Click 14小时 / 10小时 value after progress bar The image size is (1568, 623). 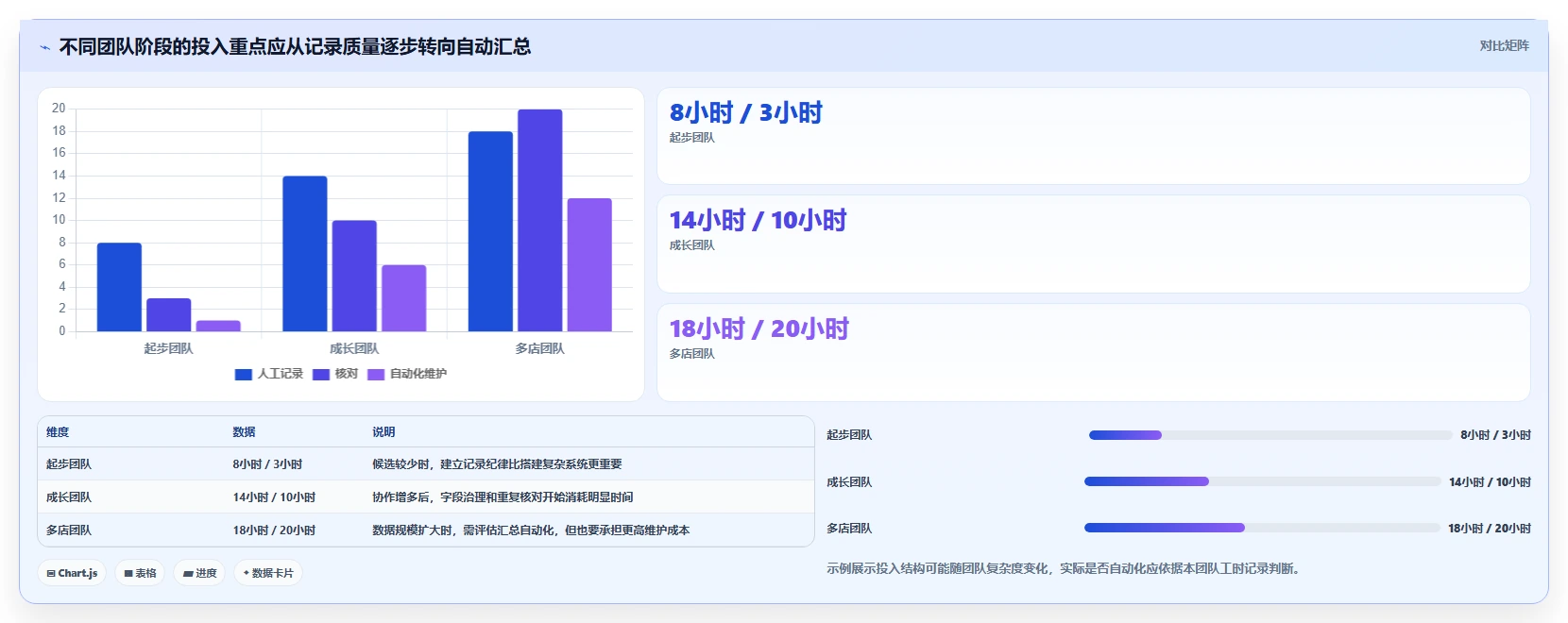pyautogui.click(x=1490, y=482)
